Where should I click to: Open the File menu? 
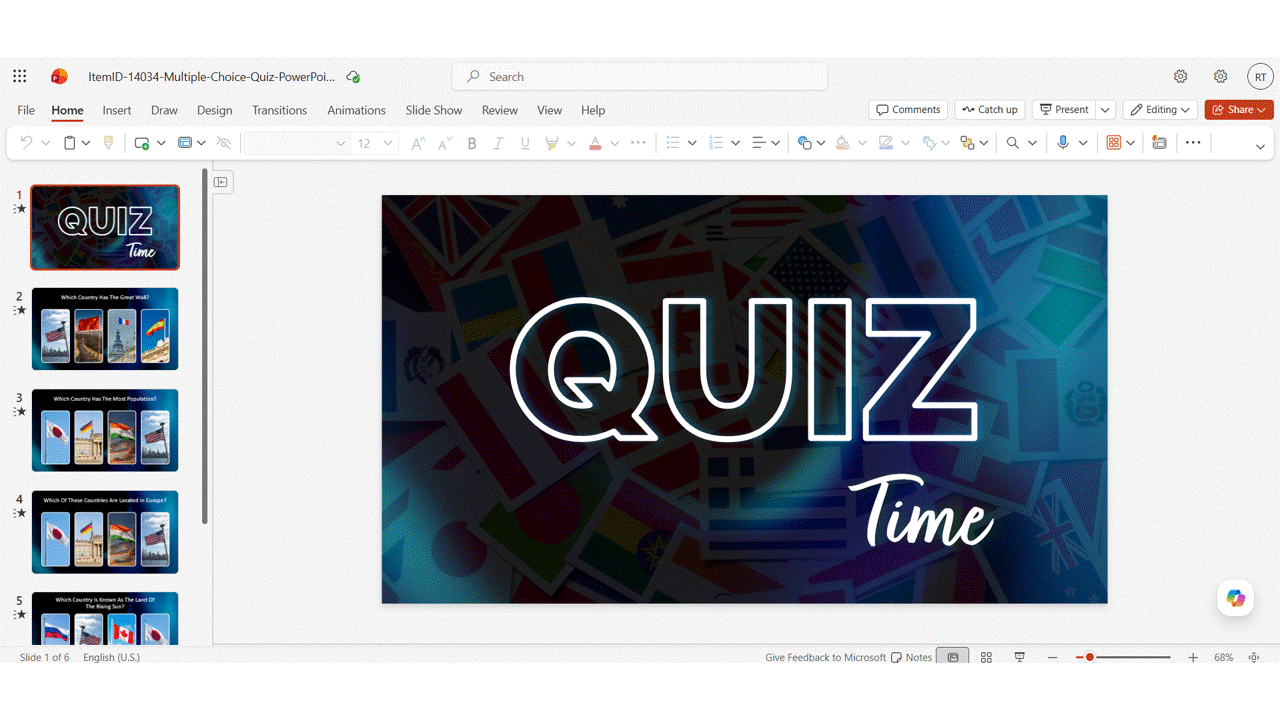[x=26, y=110]
